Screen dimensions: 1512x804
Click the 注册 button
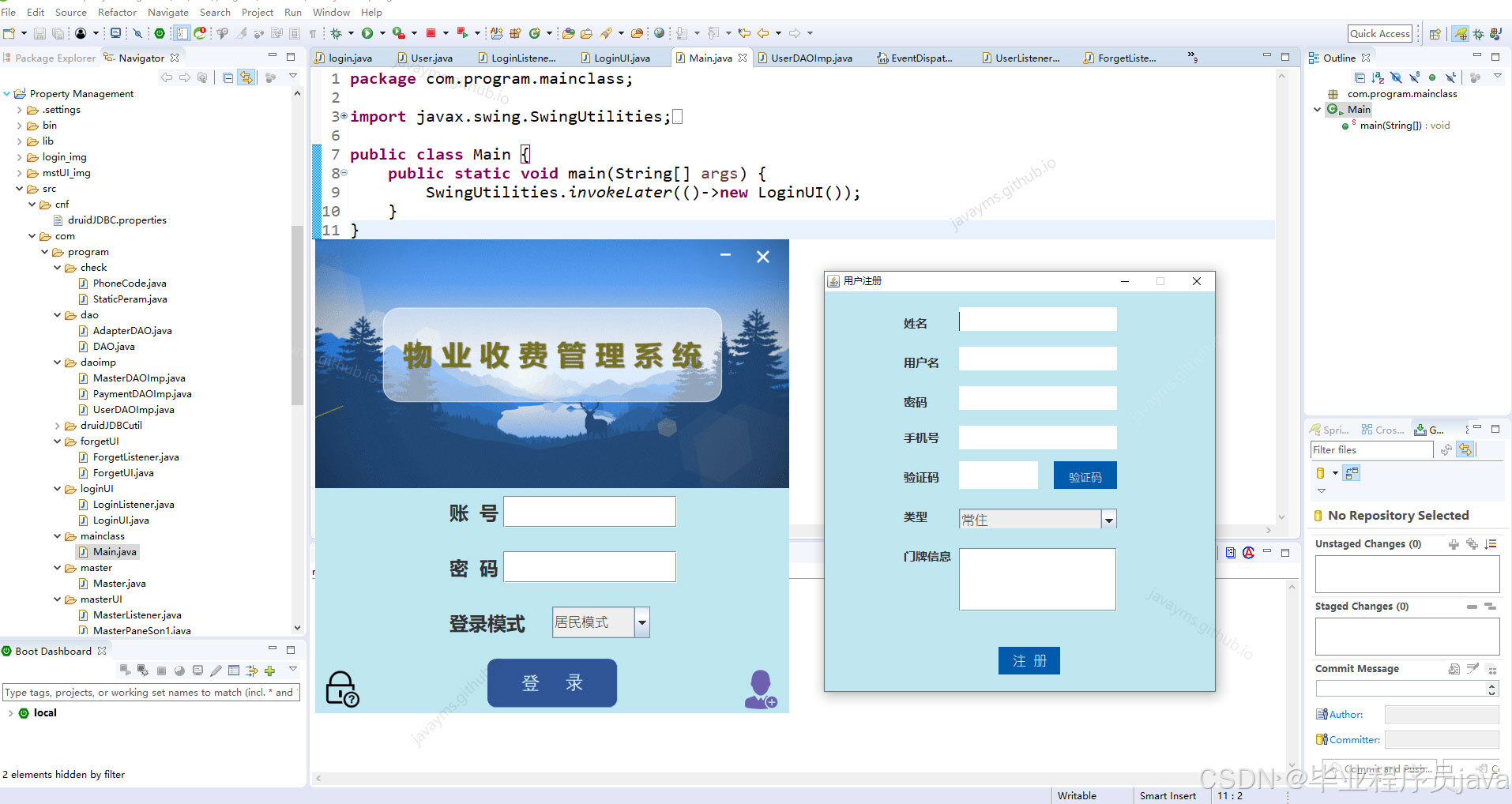pyautogui.click(x=1029, y=660)
